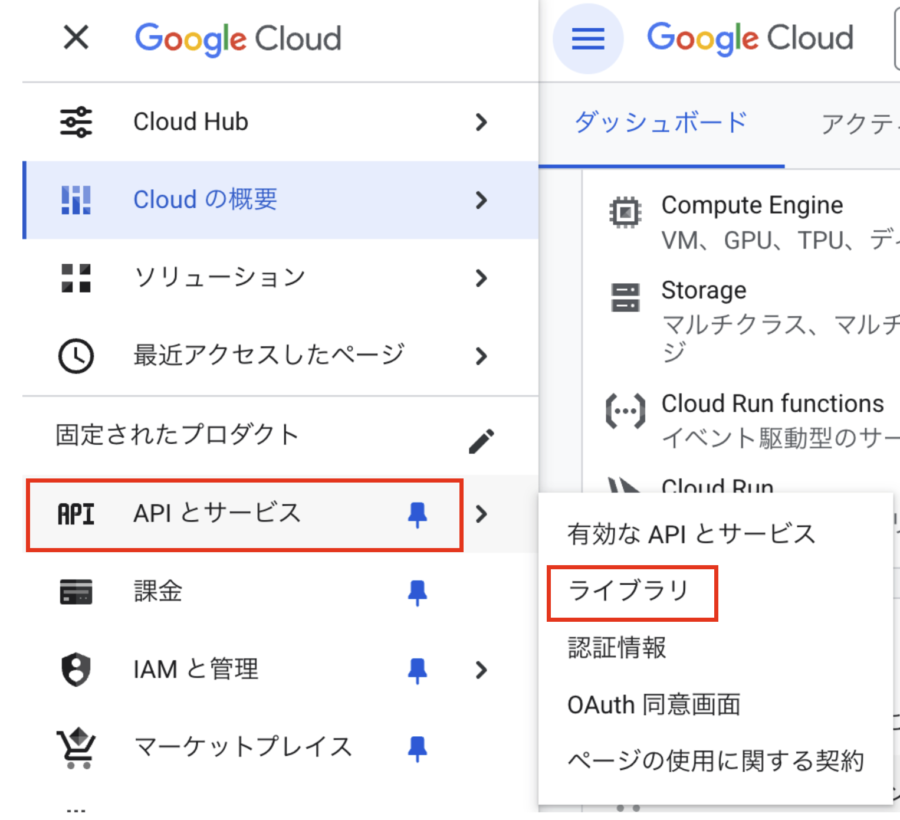900x820 pixels.
Task: Expand the IAM と管理 submenu chevron
Action: [481, 670]
